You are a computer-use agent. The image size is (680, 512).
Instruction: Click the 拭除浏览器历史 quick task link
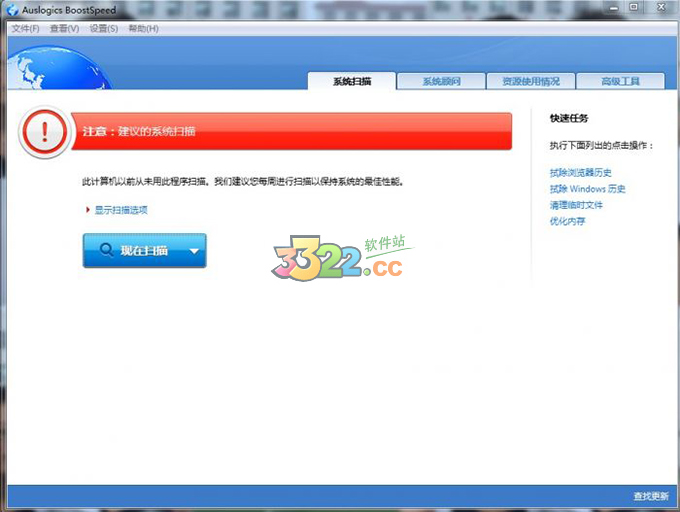pyautogui.click(x=580, y=173)
